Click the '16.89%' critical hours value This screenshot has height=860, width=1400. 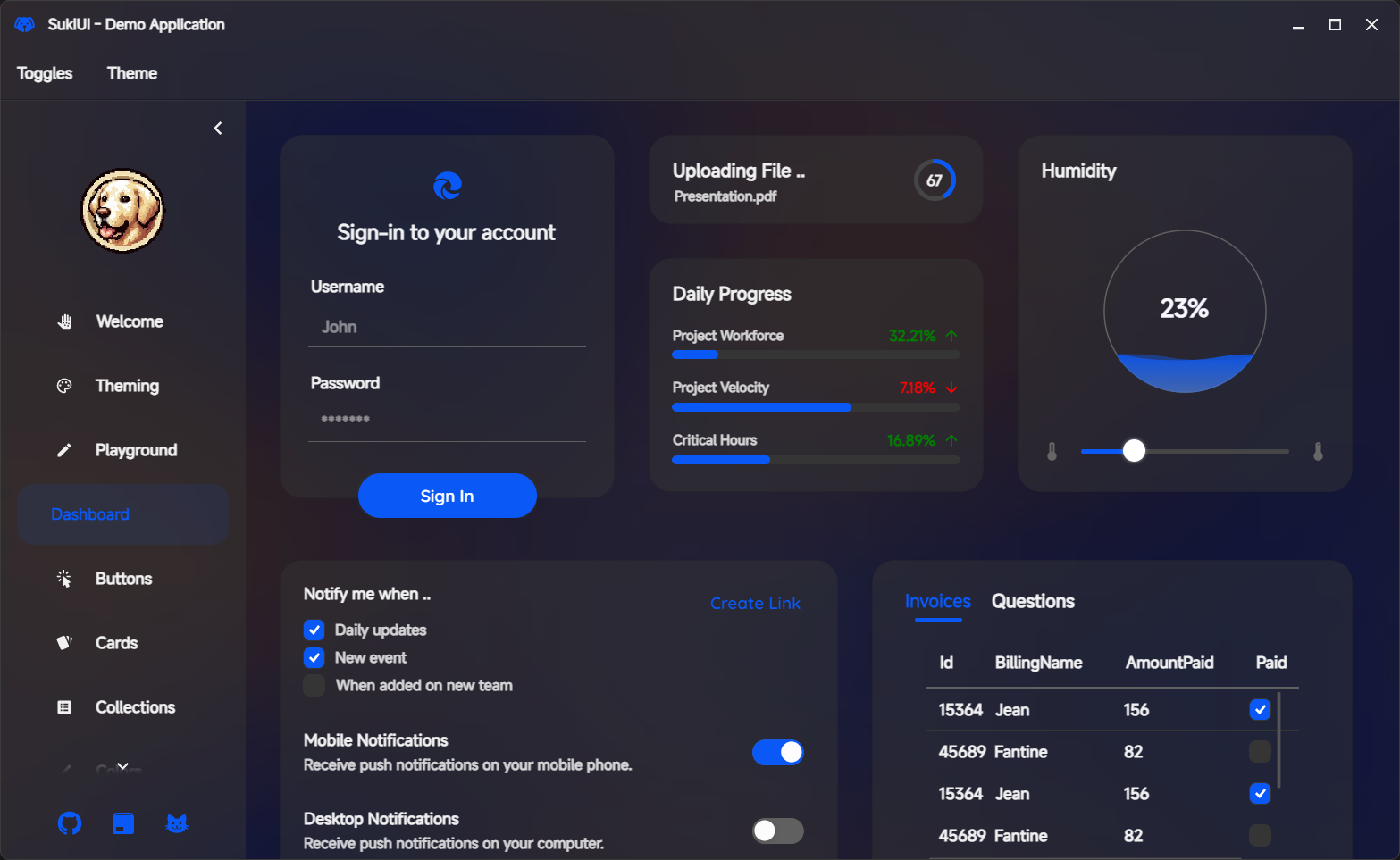pyautogui.click(x=911, y=440)
